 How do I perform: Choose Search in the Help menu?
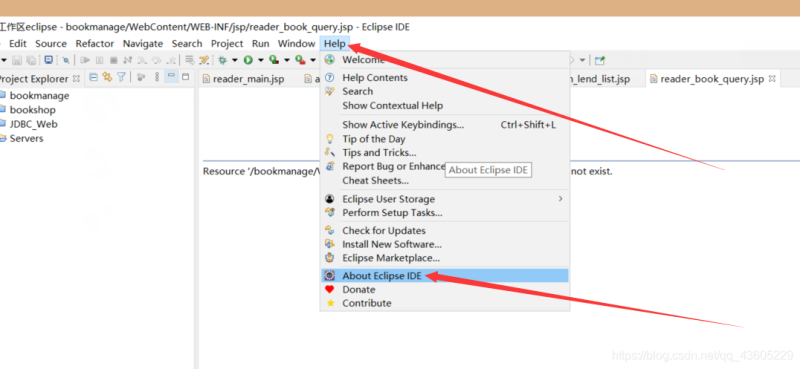coord(444,91)
